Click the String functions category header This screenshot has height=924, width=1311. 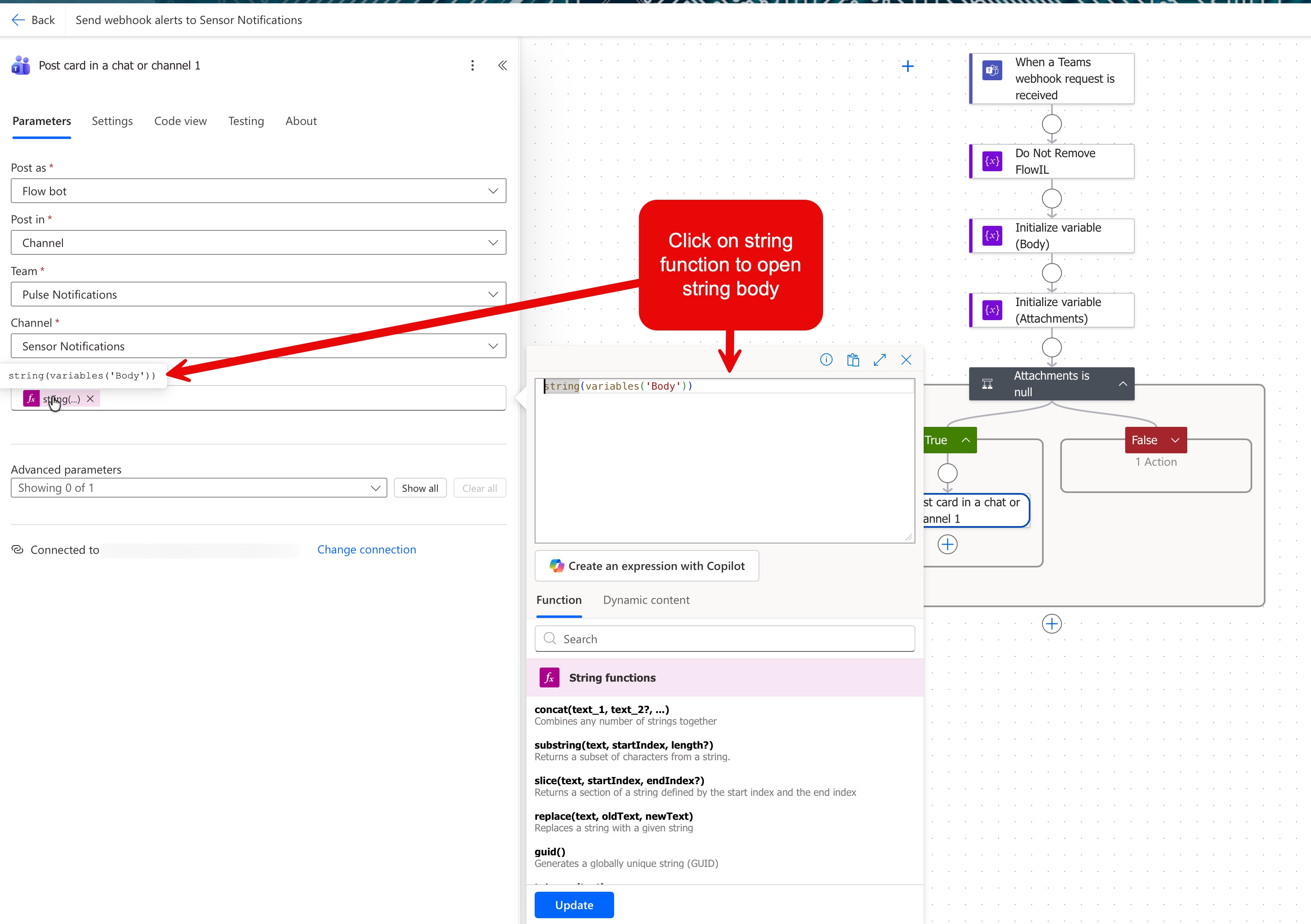[x=725, y=677]
